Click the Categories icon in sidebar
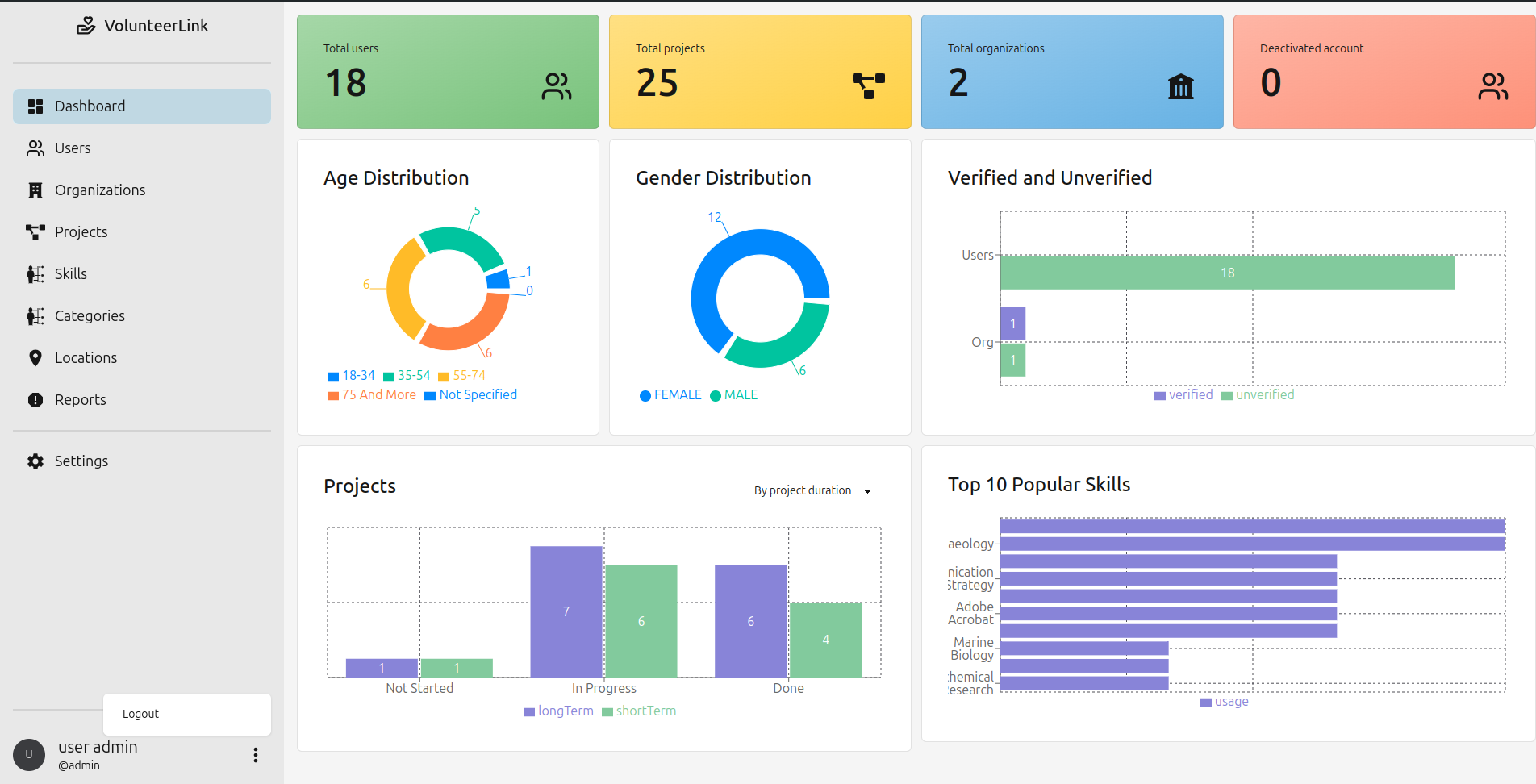Image resolution: width=1536 pixels, height=784 pixels. coord(35,316)
